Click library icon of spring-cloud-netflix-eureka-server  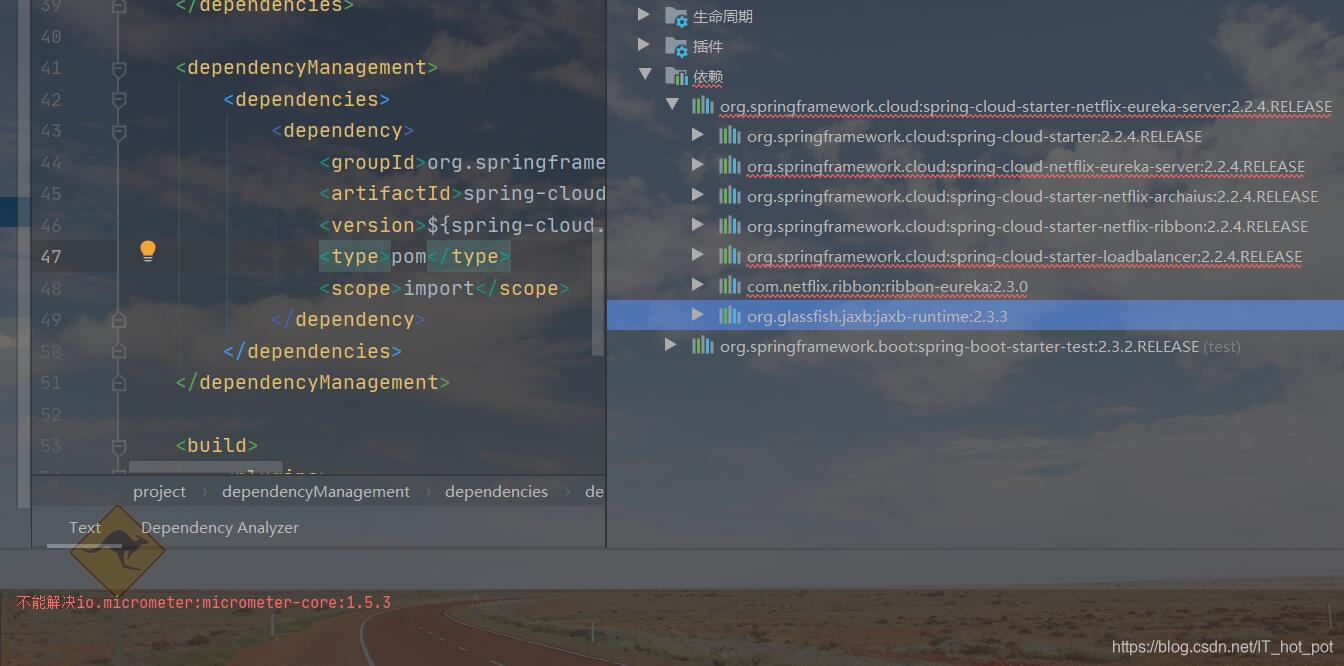730,166
